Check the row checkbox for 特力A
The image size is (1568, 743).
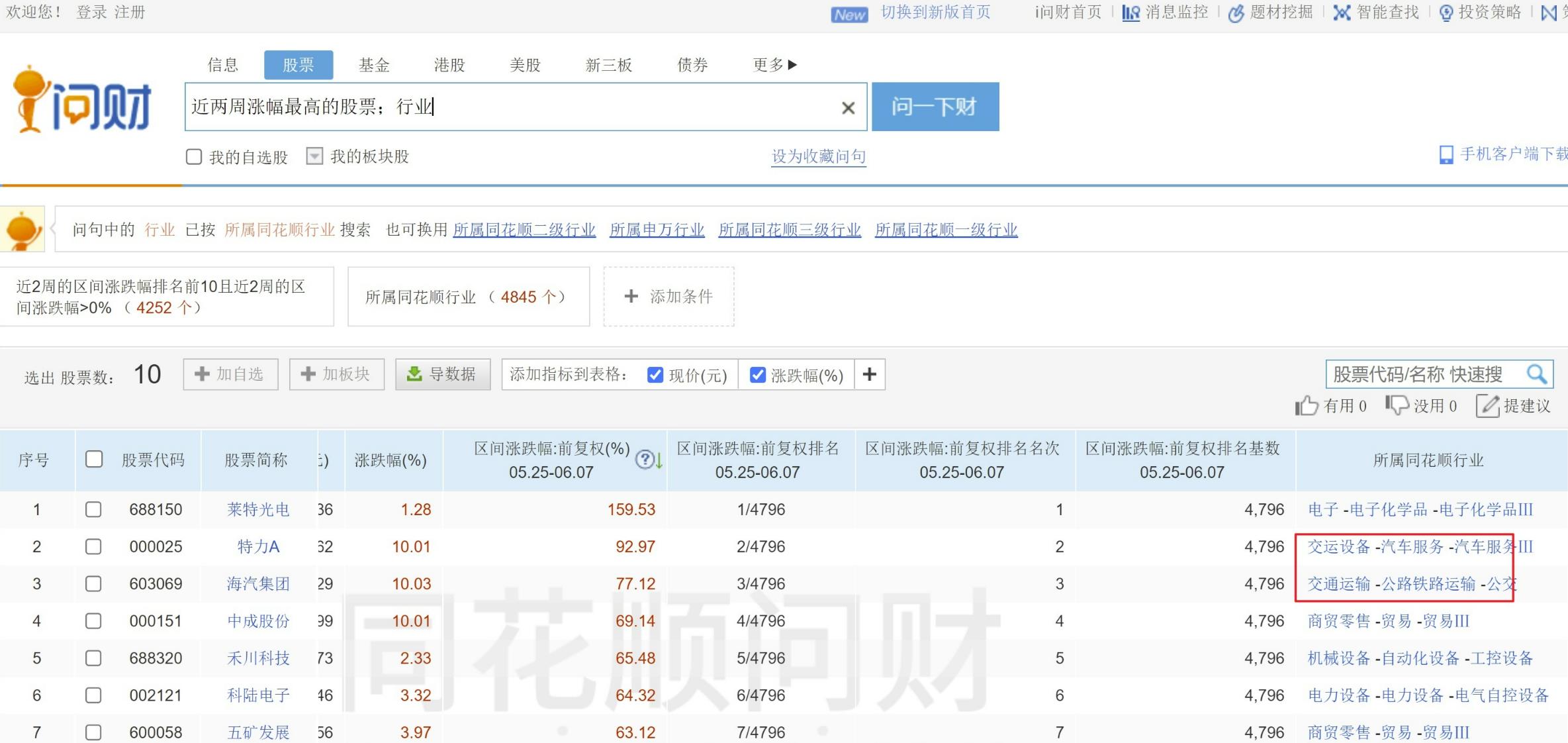[93, 546]
